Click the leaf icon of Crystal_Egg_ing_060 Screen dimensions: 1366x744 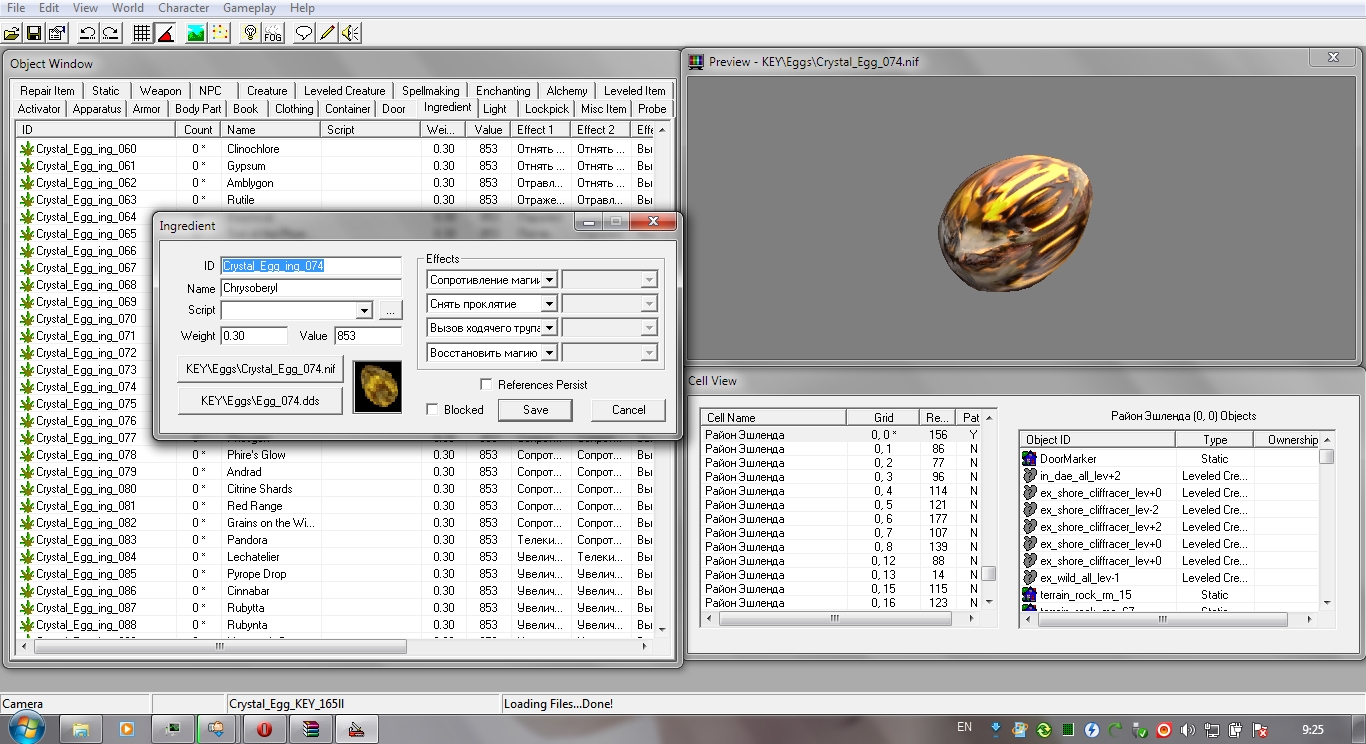point(27,149)
